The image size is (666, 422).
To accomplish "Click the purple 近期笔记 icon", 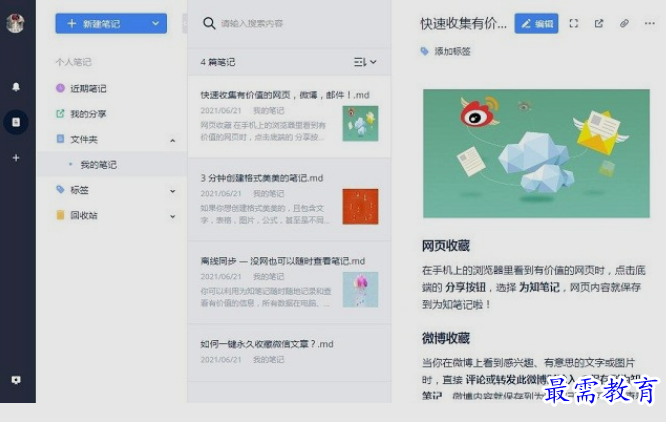I will coord(60,88).
